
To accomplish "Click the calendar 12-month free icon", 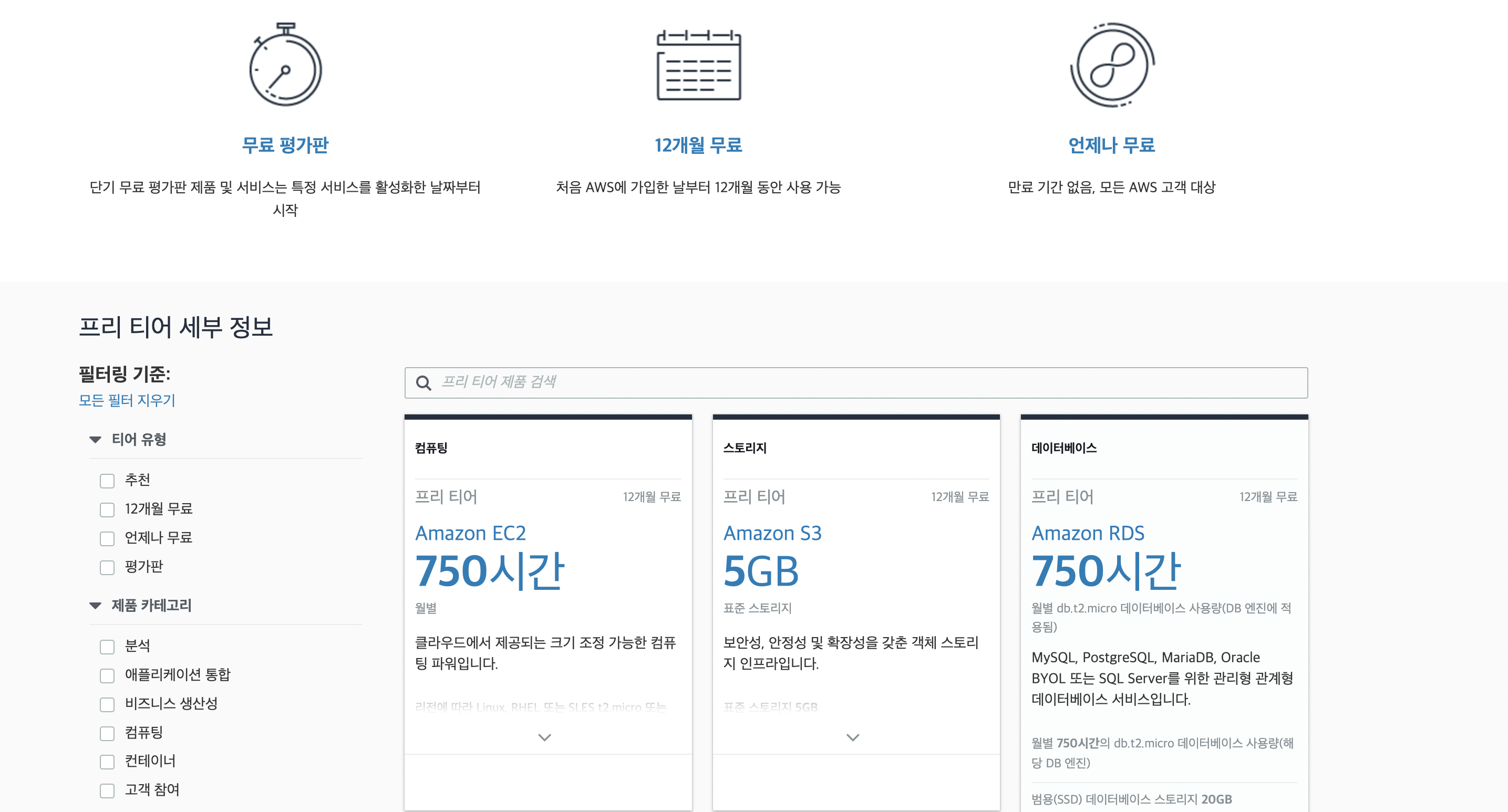I will click(x=698, y=65).
